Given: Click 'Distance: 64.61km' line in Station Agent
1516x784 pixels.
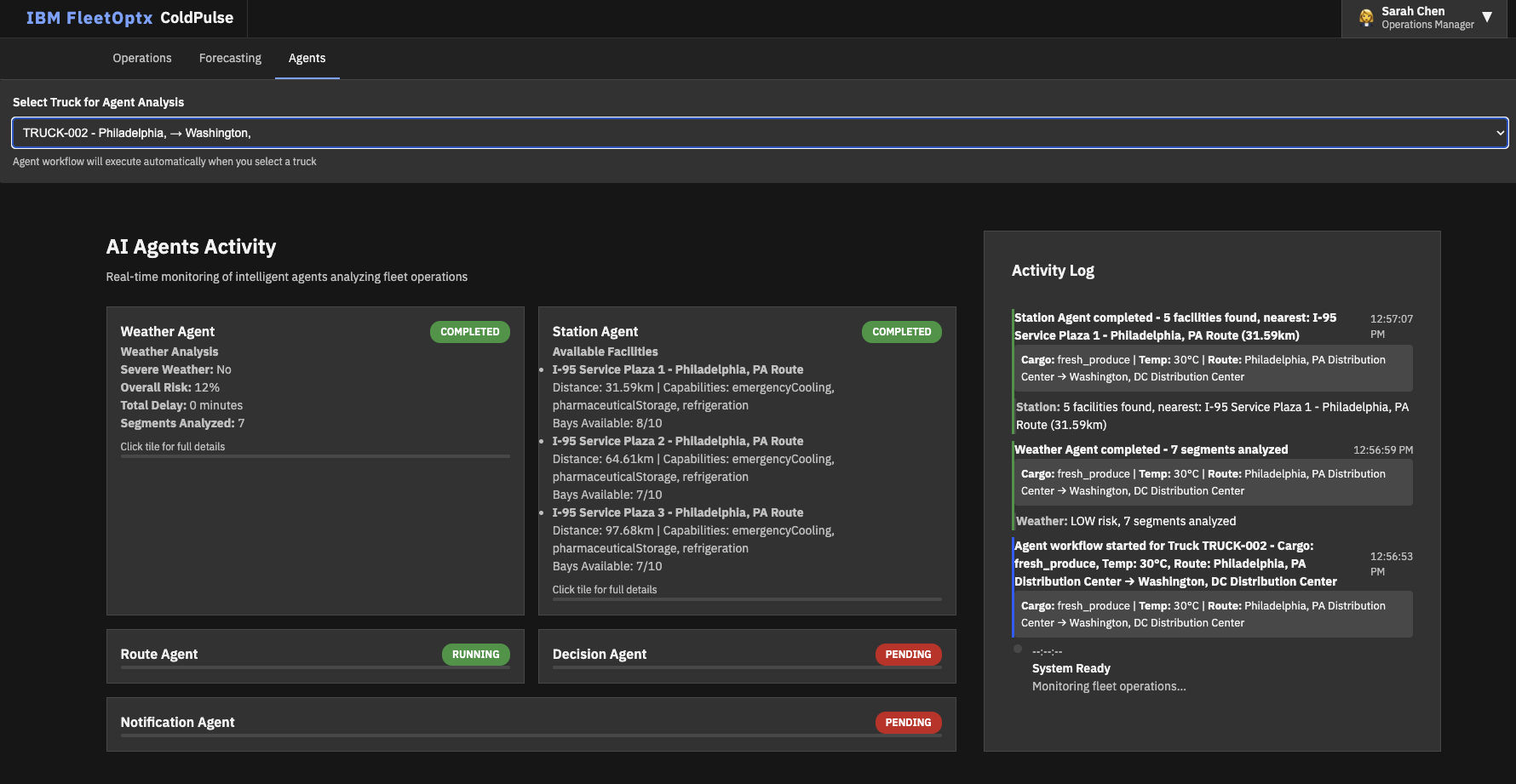Looking at the screenshot, I should tap(693, 459).
